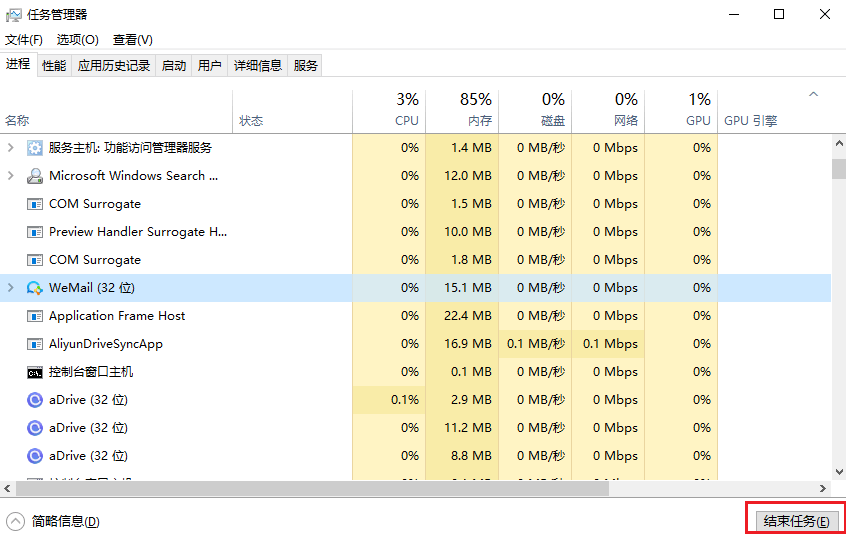
Task: Click the 10.0 MB memory value
Action: 468,232
